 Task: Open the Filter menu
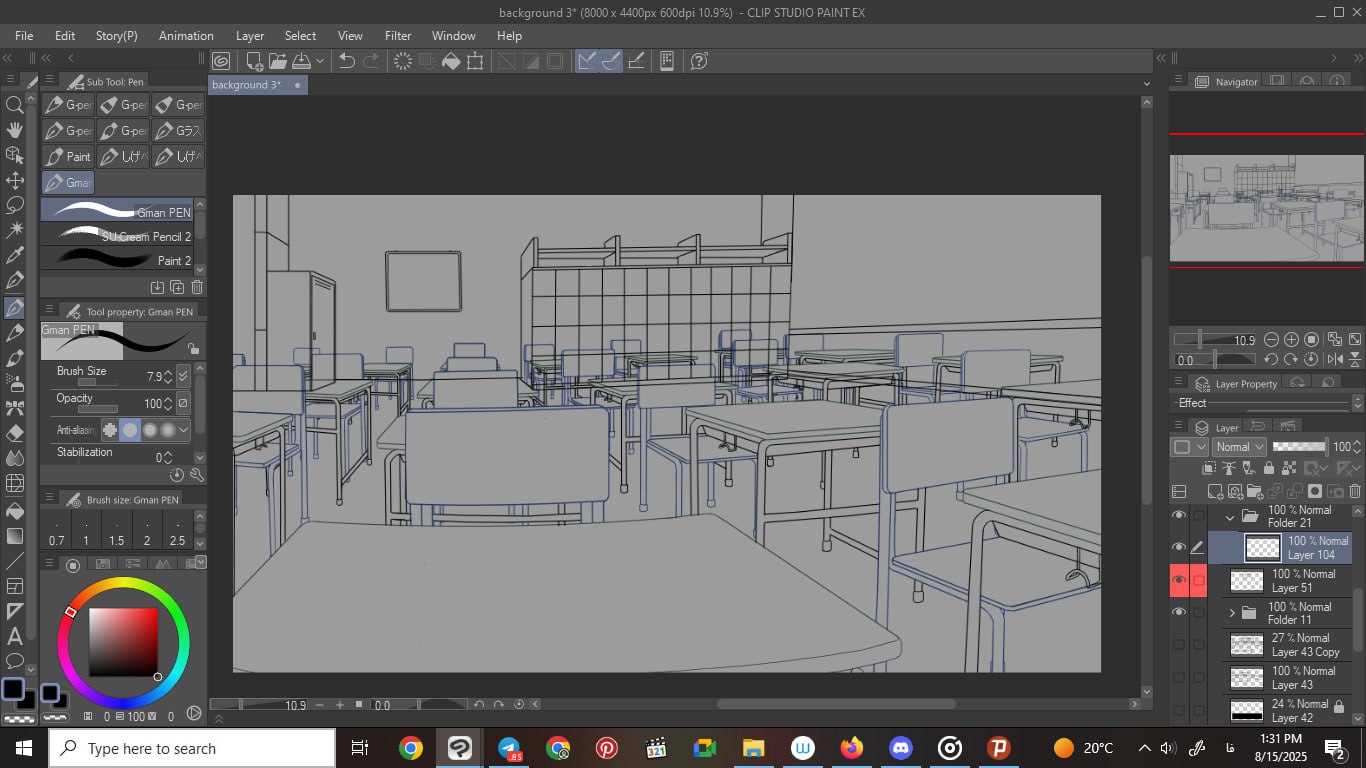pos(398,35)
